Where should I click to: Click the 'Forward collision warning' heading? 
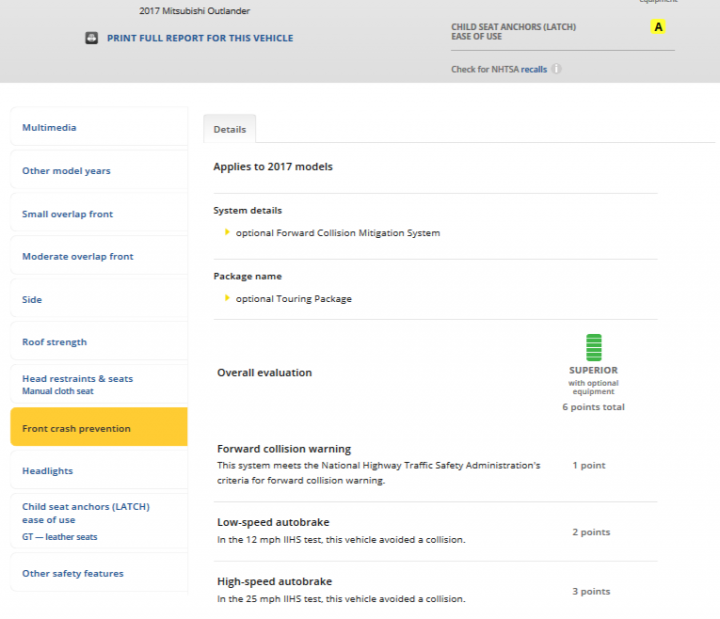284,449
